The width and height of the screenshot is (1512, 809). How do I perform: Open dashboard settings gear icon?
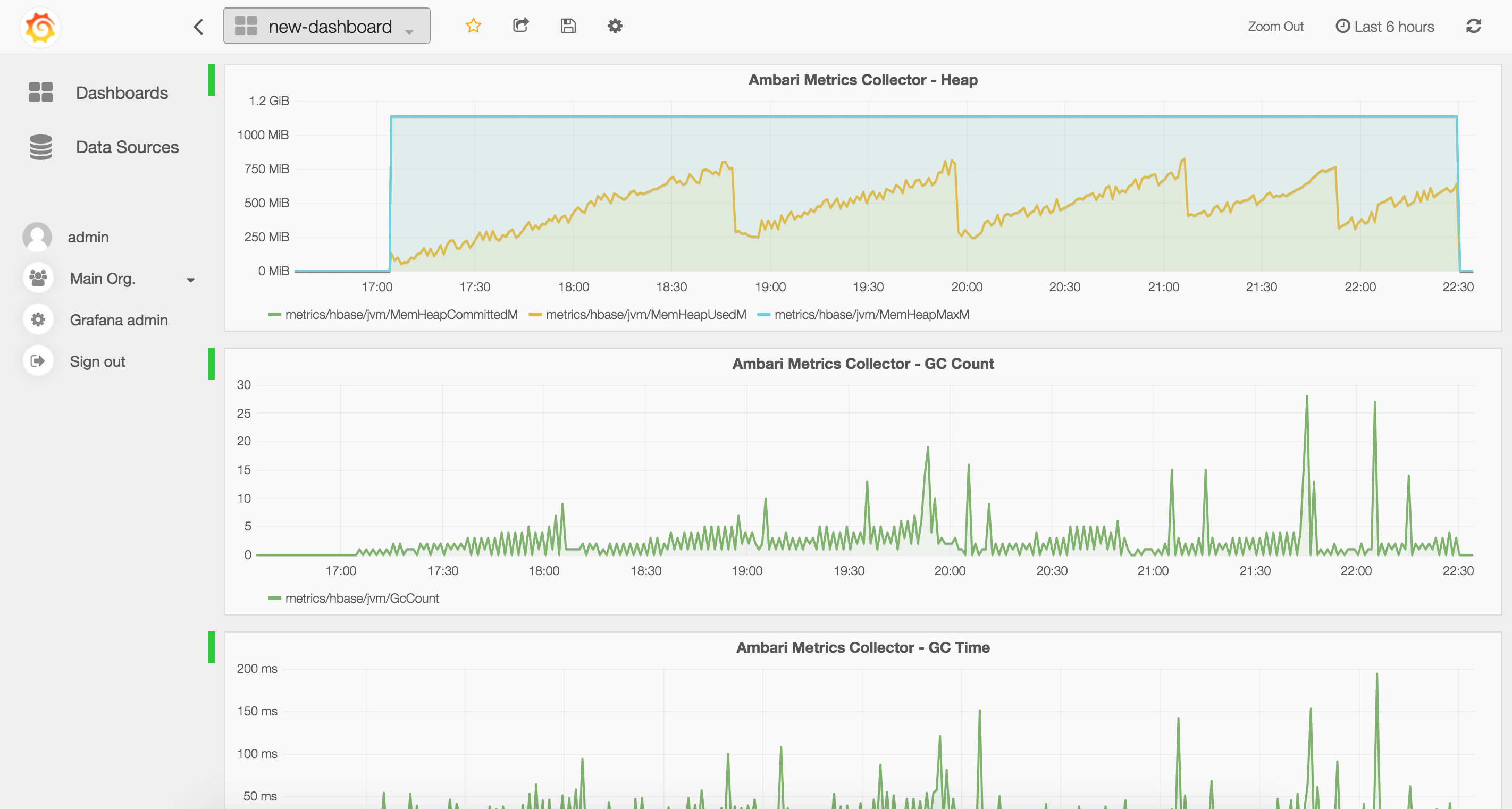[x=615, y=26]
